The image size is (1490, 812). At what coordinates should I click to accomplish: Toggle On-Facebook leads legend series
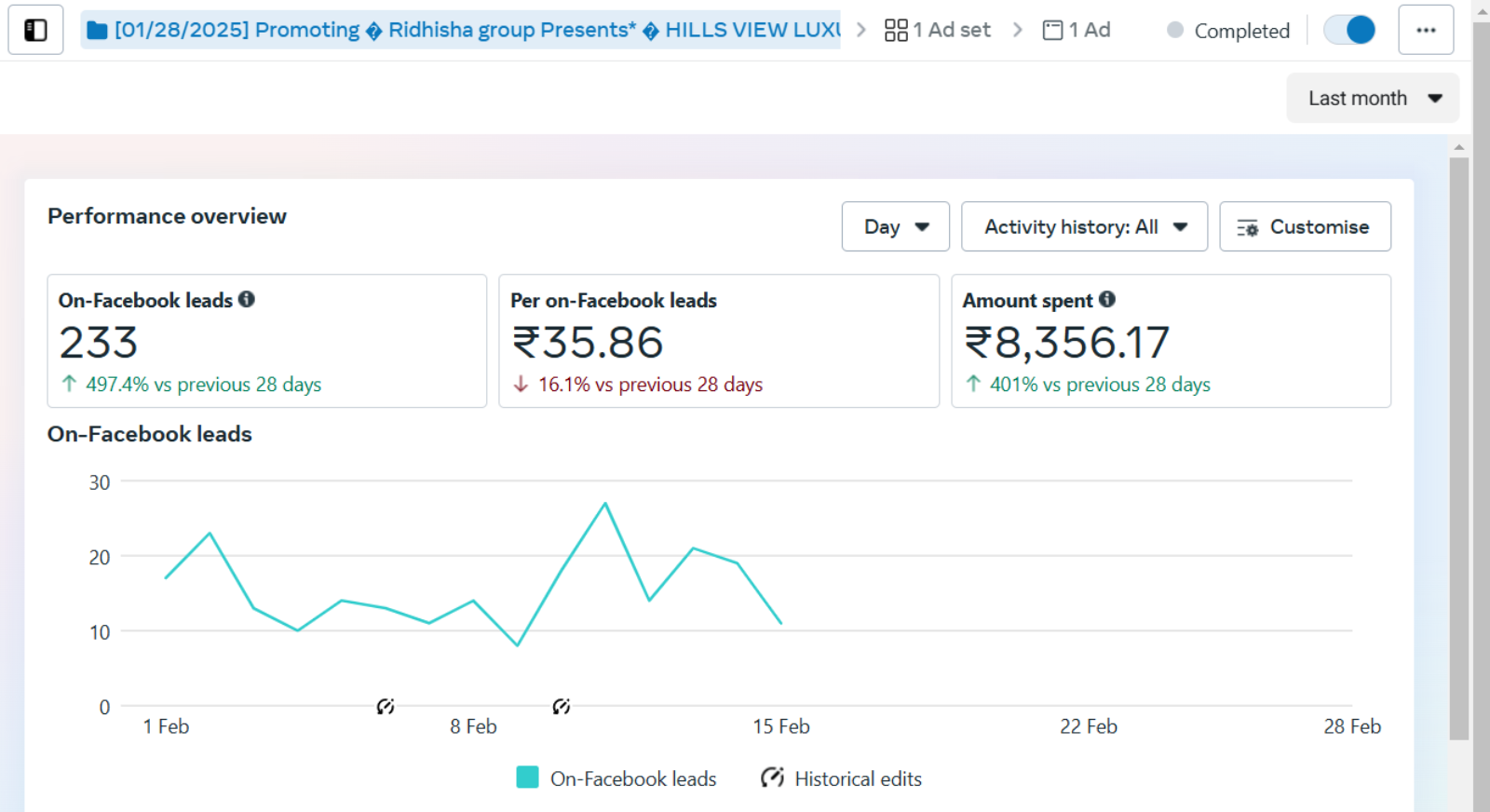527,778
